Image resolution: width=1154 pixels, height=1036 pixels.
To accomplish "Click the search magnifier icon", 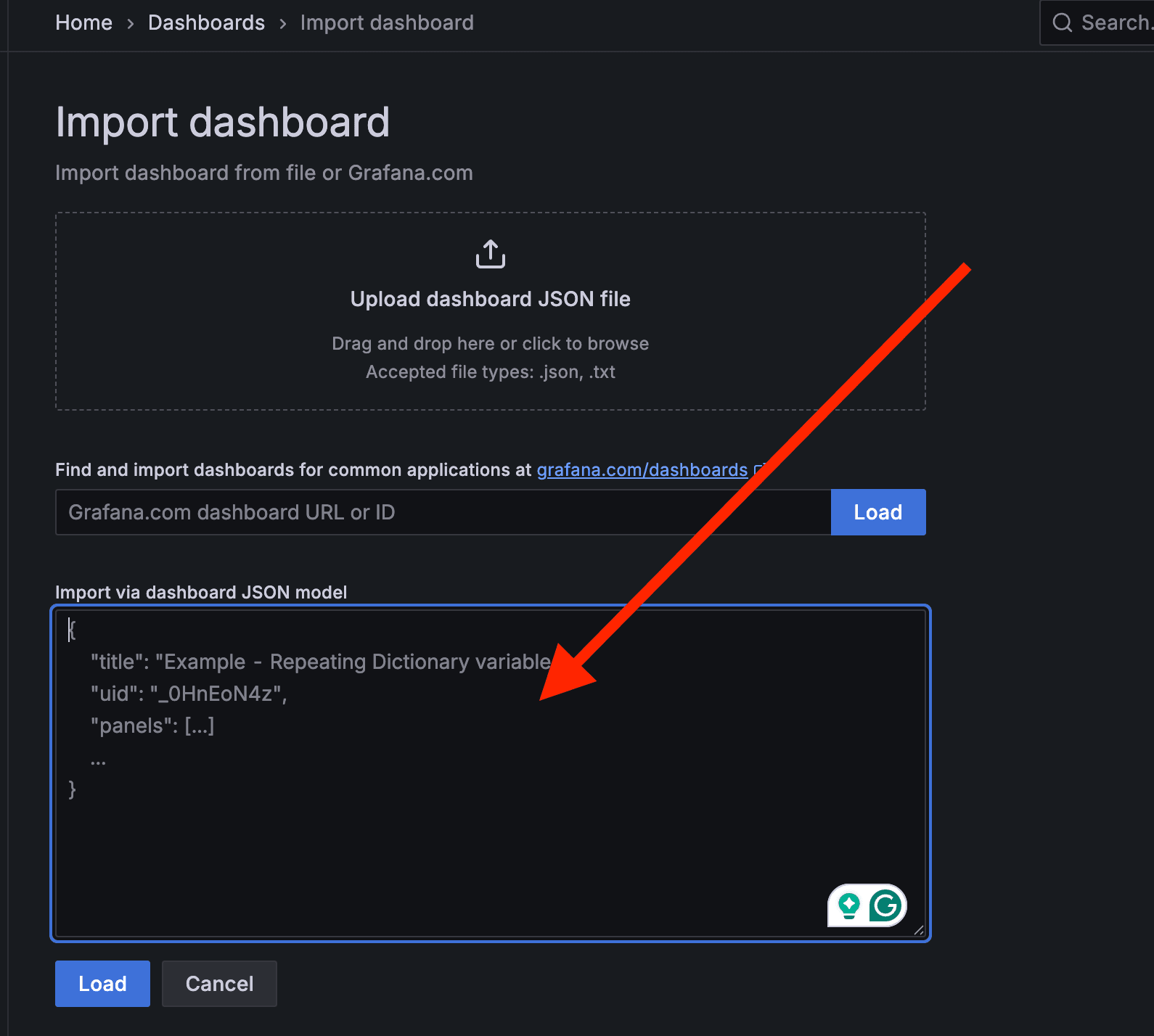I will click(x=1063, y=22).
